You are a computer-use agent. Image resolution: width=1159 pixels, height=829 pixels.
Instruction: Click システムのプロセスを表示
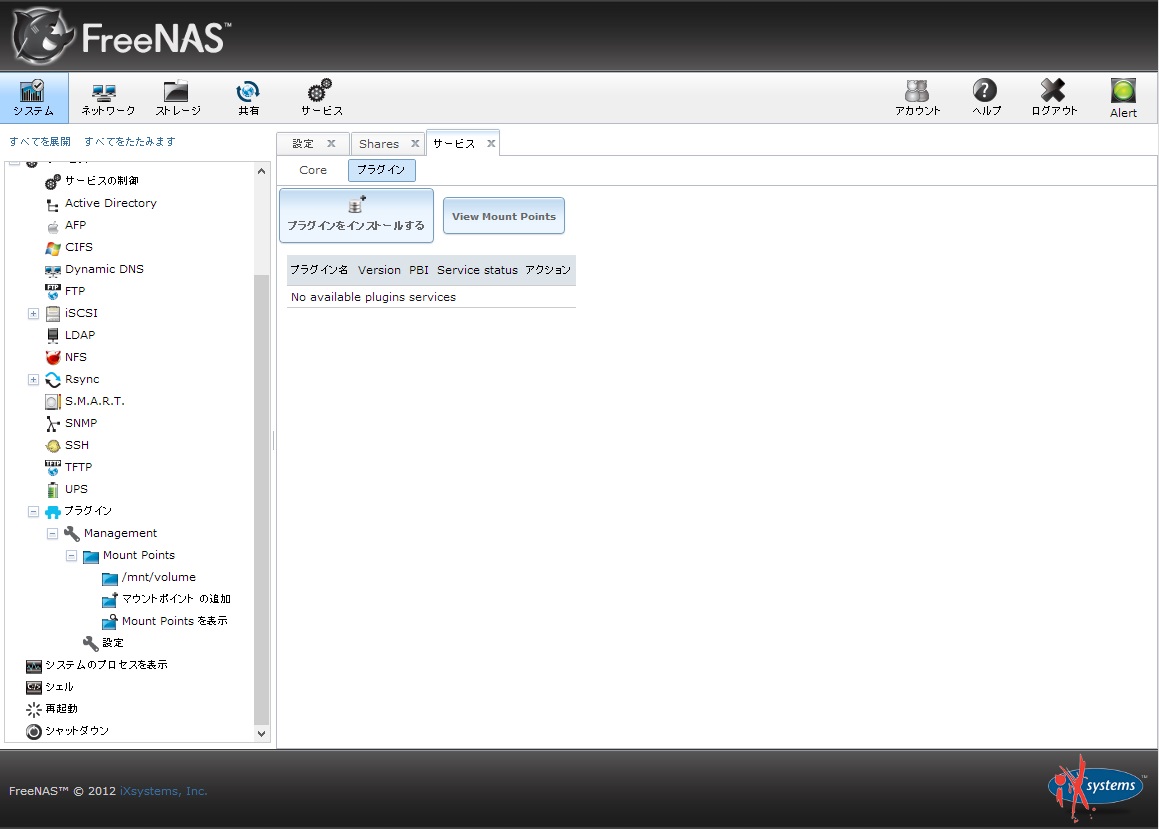click(106, 665)
